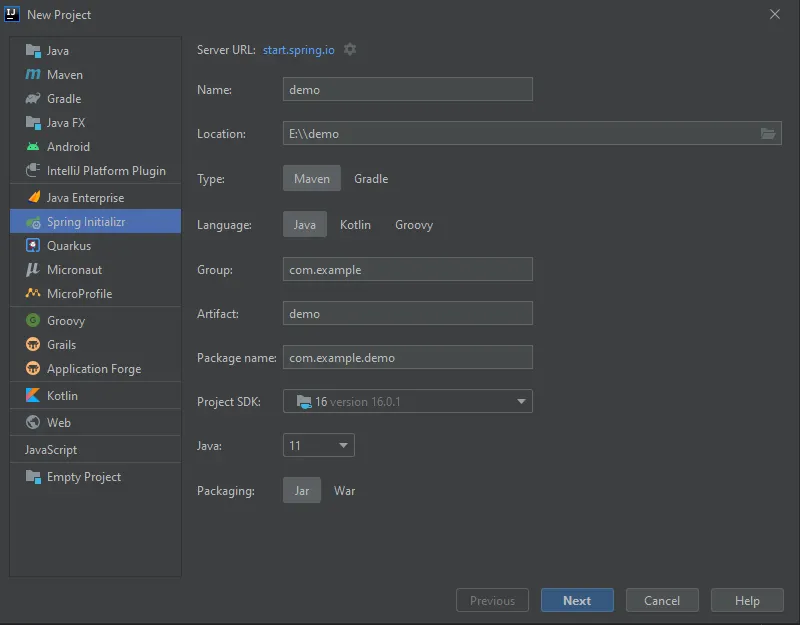The height and width of the screenshot is (625, 800).
Task: Click the Spring Initializr leaf icon
Action: (x=33, y=222)
